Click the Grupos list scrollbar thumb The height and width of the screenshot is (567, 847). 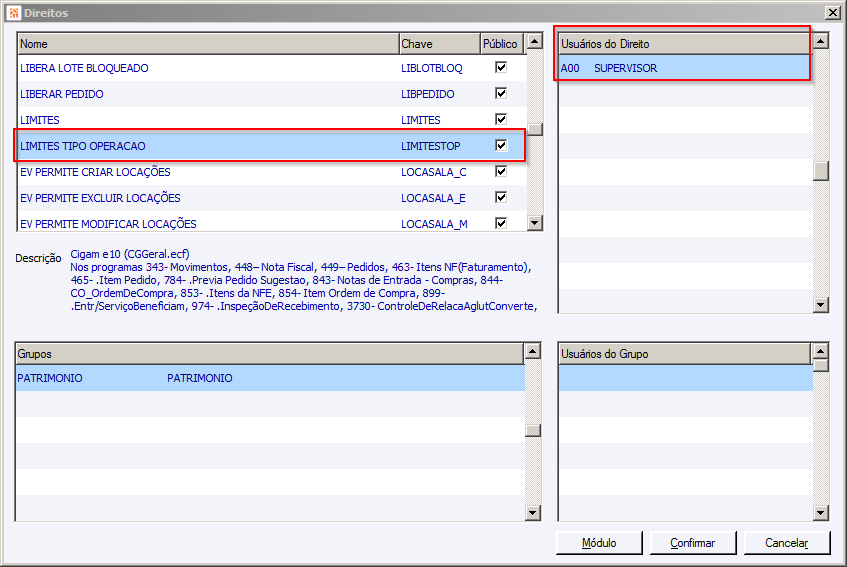[x=533, y=430]
